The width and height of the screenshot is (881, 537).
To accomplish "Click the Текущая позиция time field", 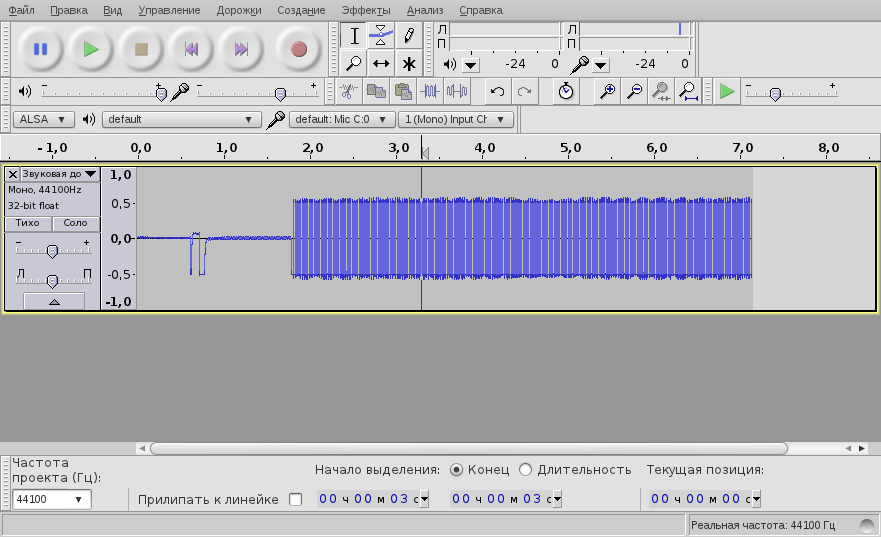I will tap(705, 499).
